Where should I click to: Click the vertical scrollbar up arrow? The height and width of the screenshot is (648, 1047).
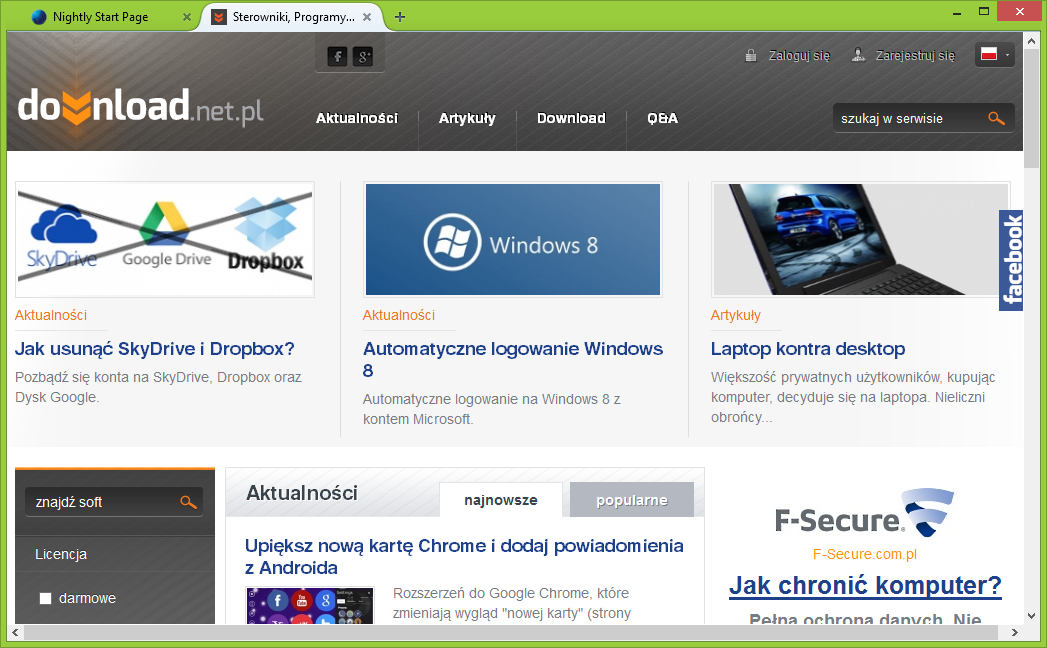[1032, 40]
